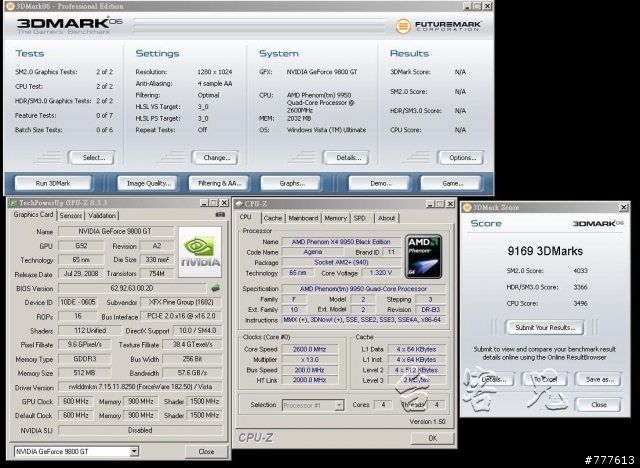Click the GPU-Z Name field NVIDIA GeForce 9800 GT
The height and width of the screenshot is (468, 640).
click(116, 231)
